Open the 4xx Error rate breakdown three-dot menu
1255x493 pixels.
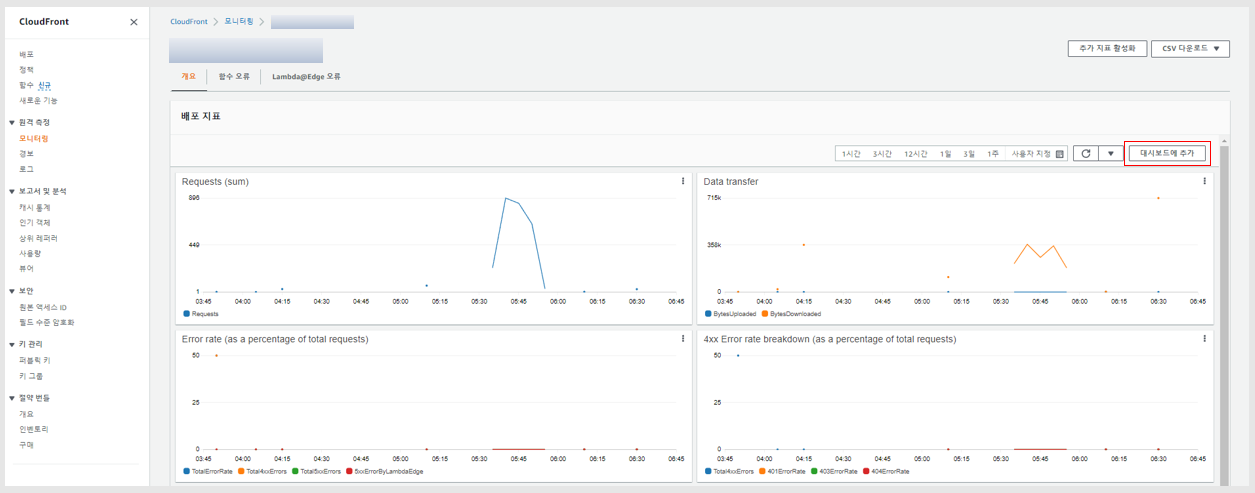point(1204,339)
